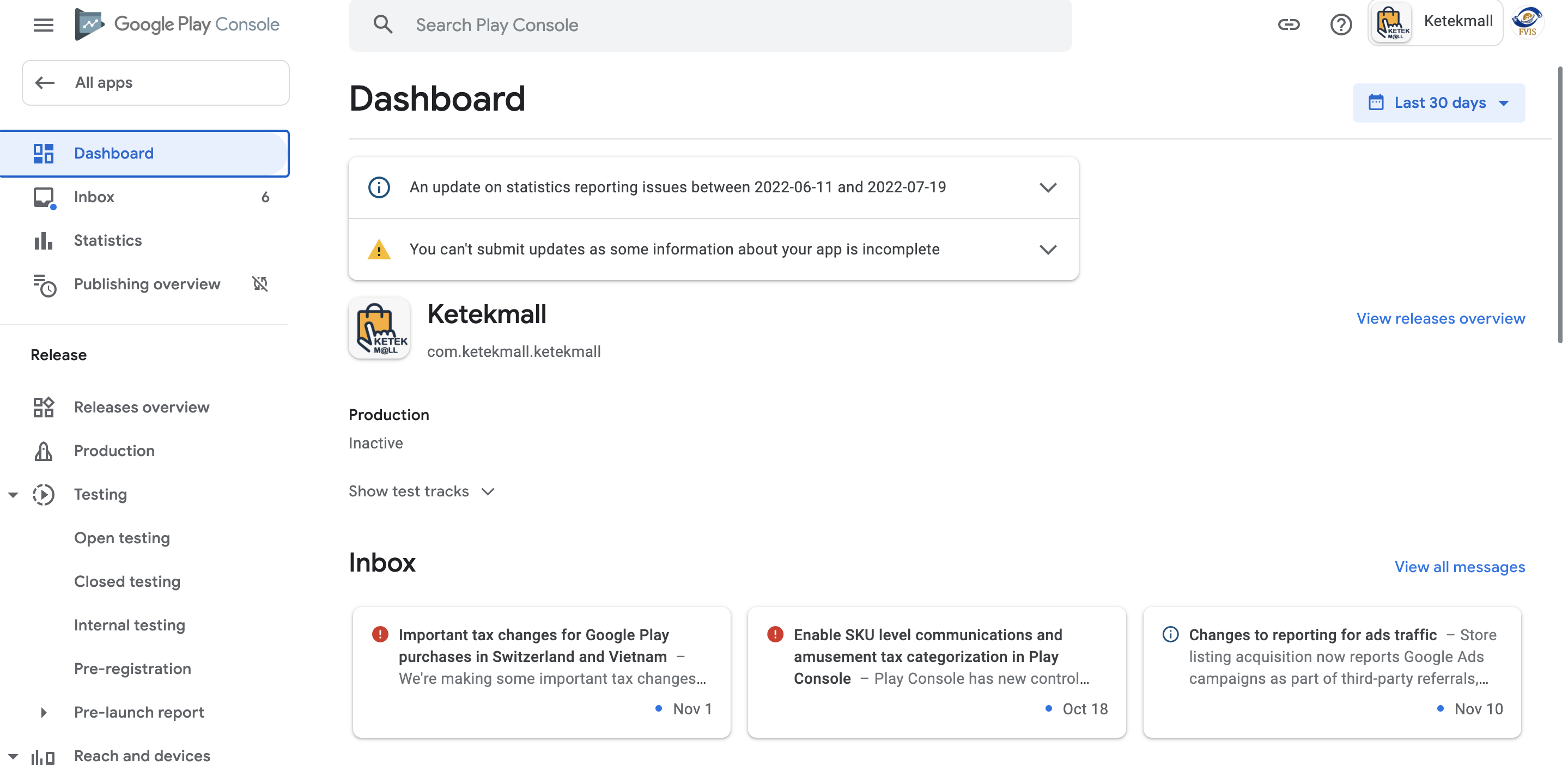Click the Oct 18 message date
The image size is (1568, 765).
coord(1085,709)
